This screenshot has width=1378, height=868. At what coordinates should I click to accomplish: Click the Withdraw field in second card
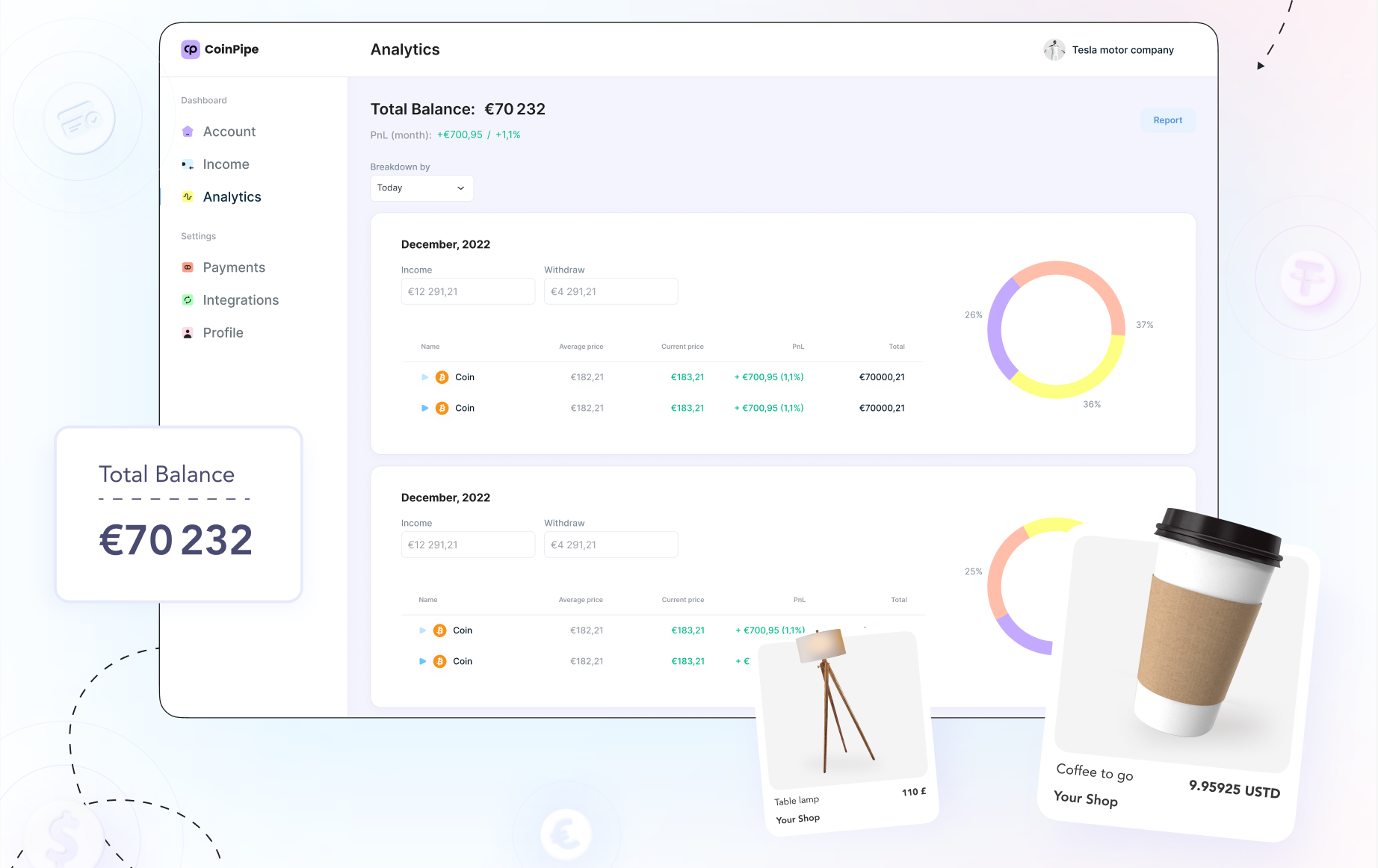point(611,545)
